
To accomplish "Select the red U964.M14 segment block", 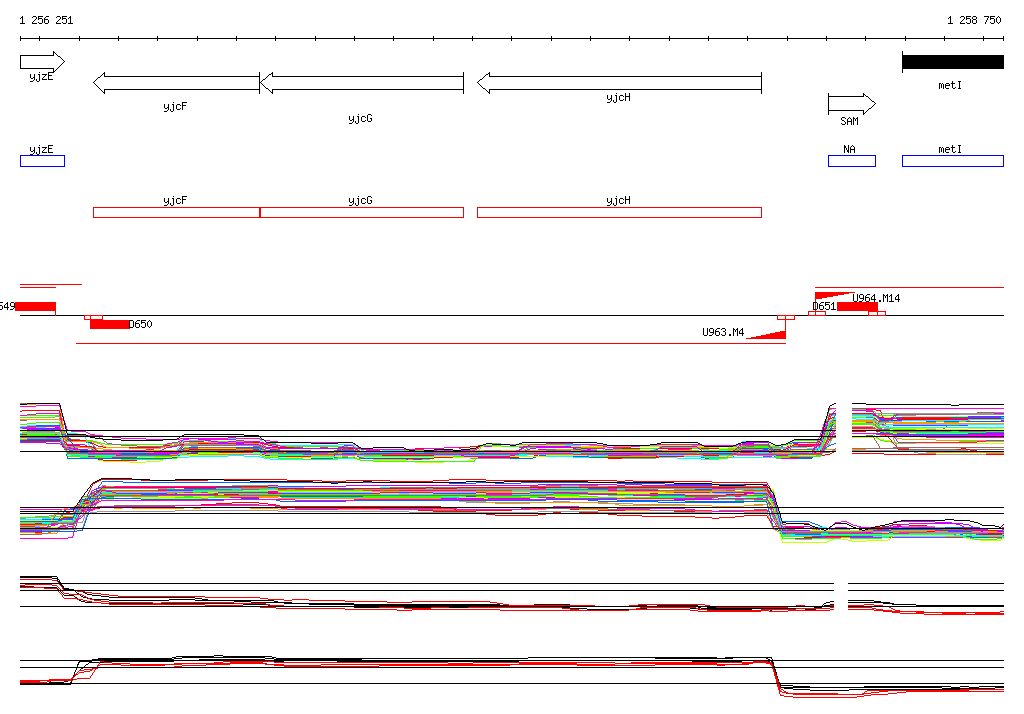I will pyautogui.click(x=857, y=307).
